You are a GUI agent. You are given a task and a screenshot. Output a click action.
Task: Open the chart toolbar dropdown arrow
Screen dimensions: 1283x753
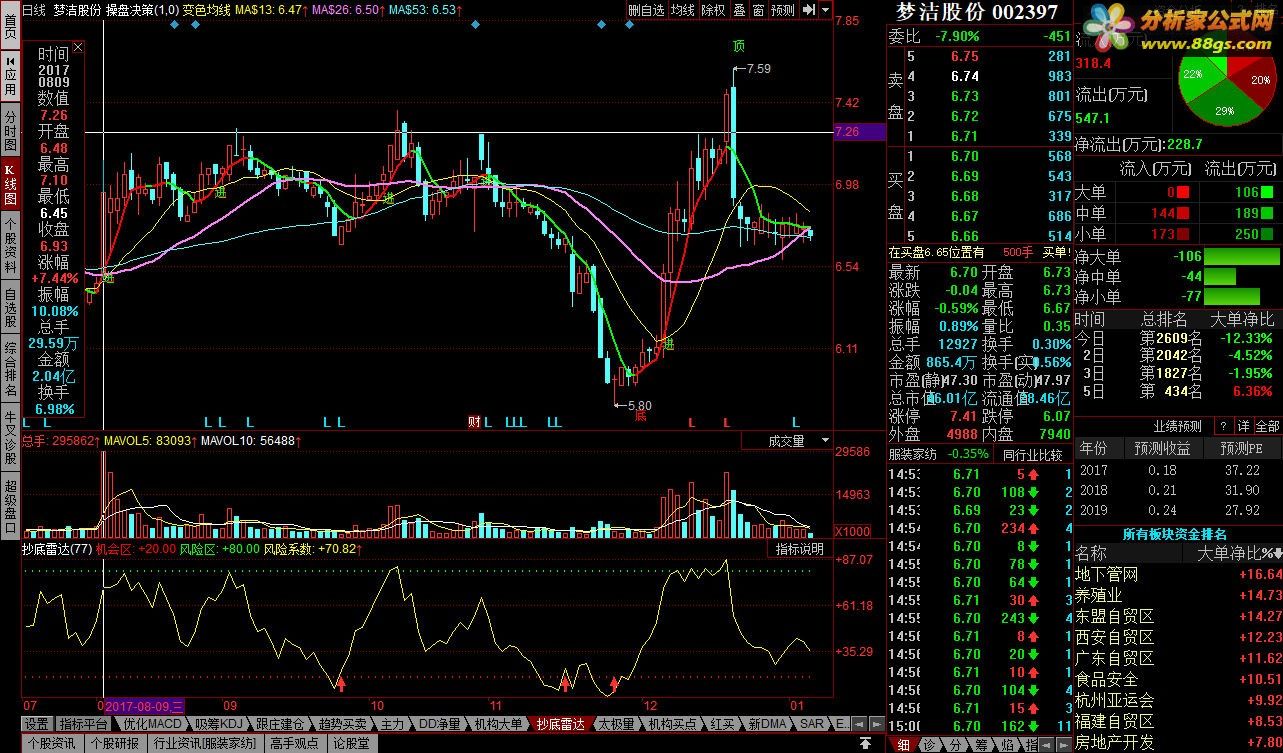pos(825,9)
